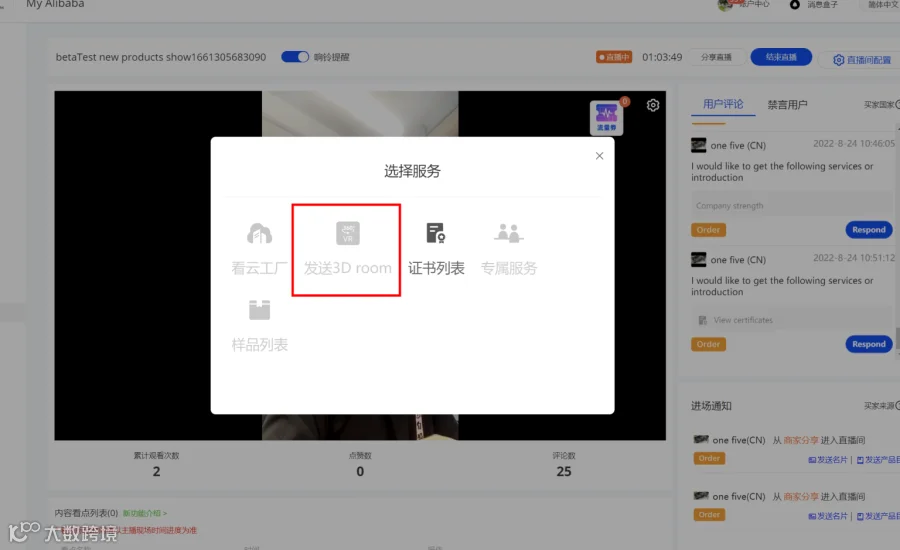Respond to the Company strength request
The image size is (900, 550).
(x=868, y=230)
